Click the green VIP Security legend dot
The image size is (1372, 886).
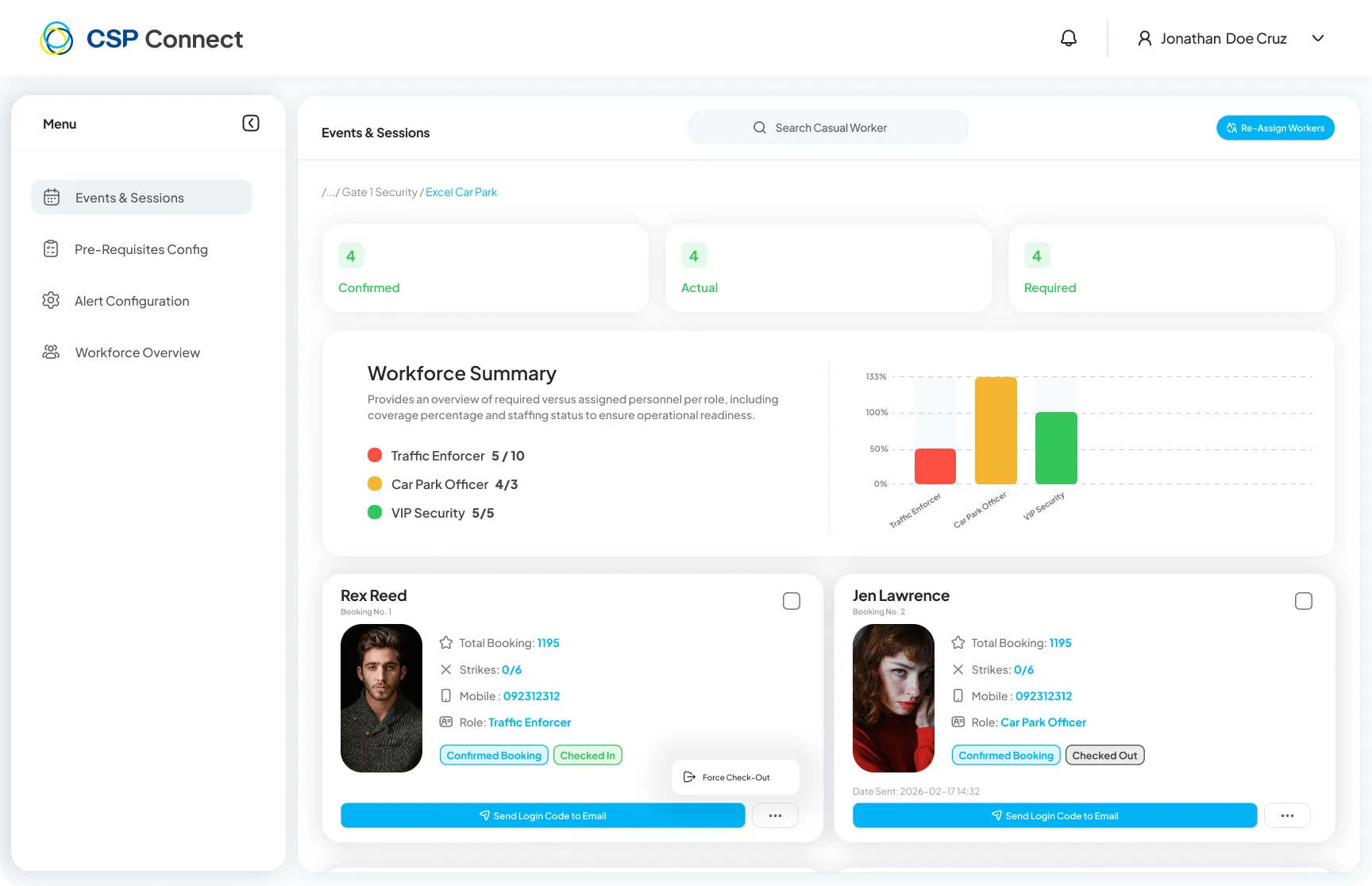[x=375, y=512]
